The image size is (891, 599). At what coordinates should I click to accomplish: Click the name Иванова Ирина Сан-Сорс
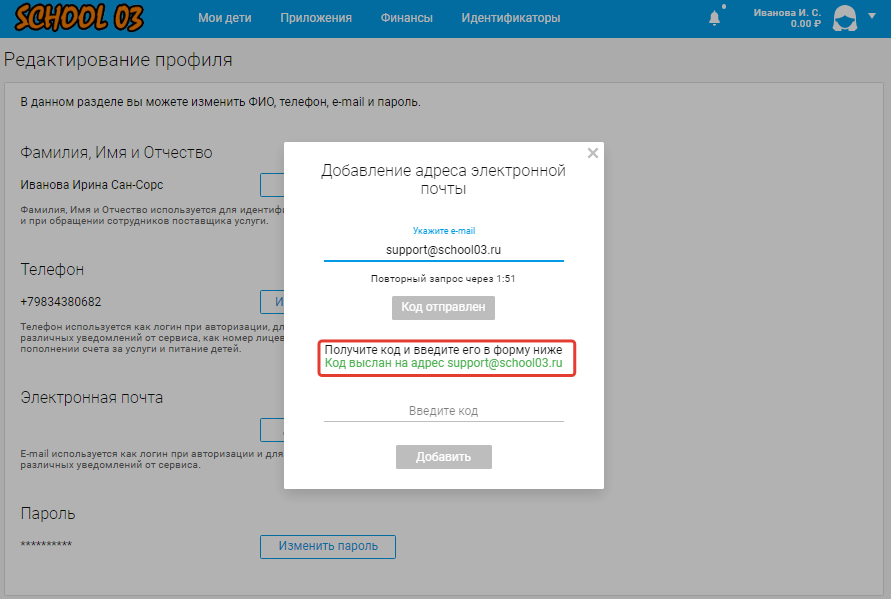coord(91,185)
